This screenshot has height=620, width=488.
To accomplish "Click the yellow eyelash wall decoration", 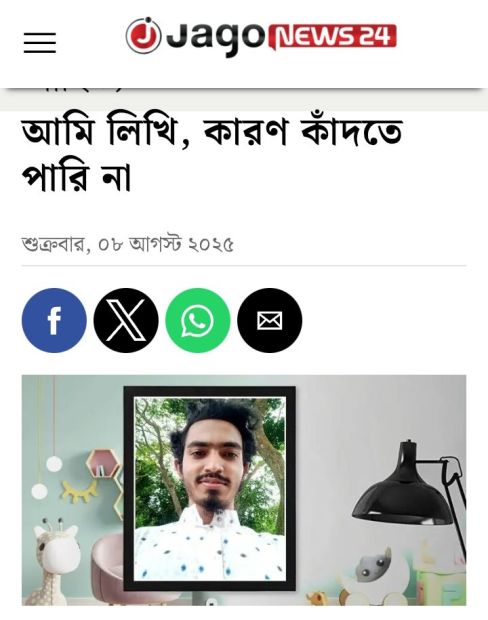I will (79, 491).
